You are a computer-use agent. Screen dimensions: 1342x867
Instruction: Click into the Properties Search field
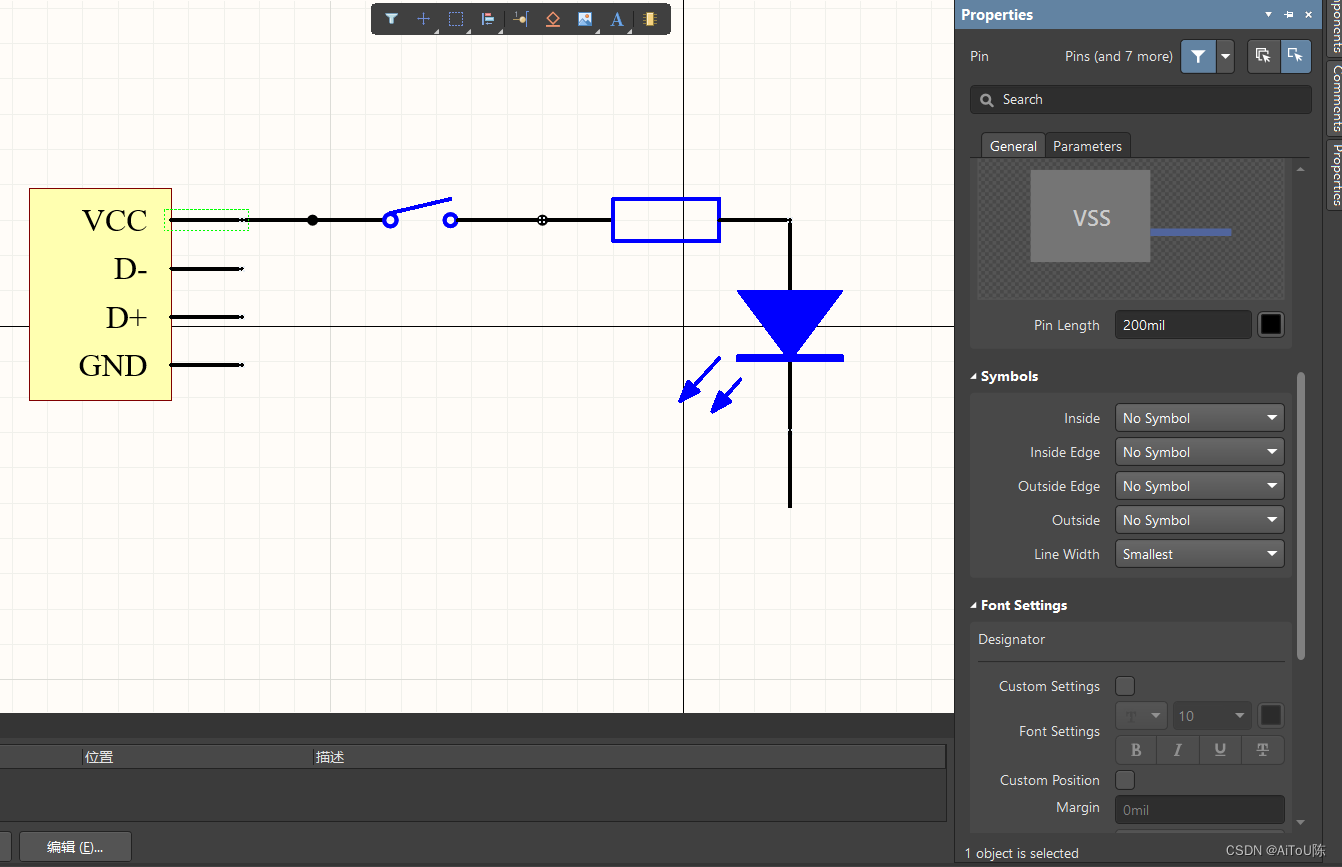point(1140,100)
